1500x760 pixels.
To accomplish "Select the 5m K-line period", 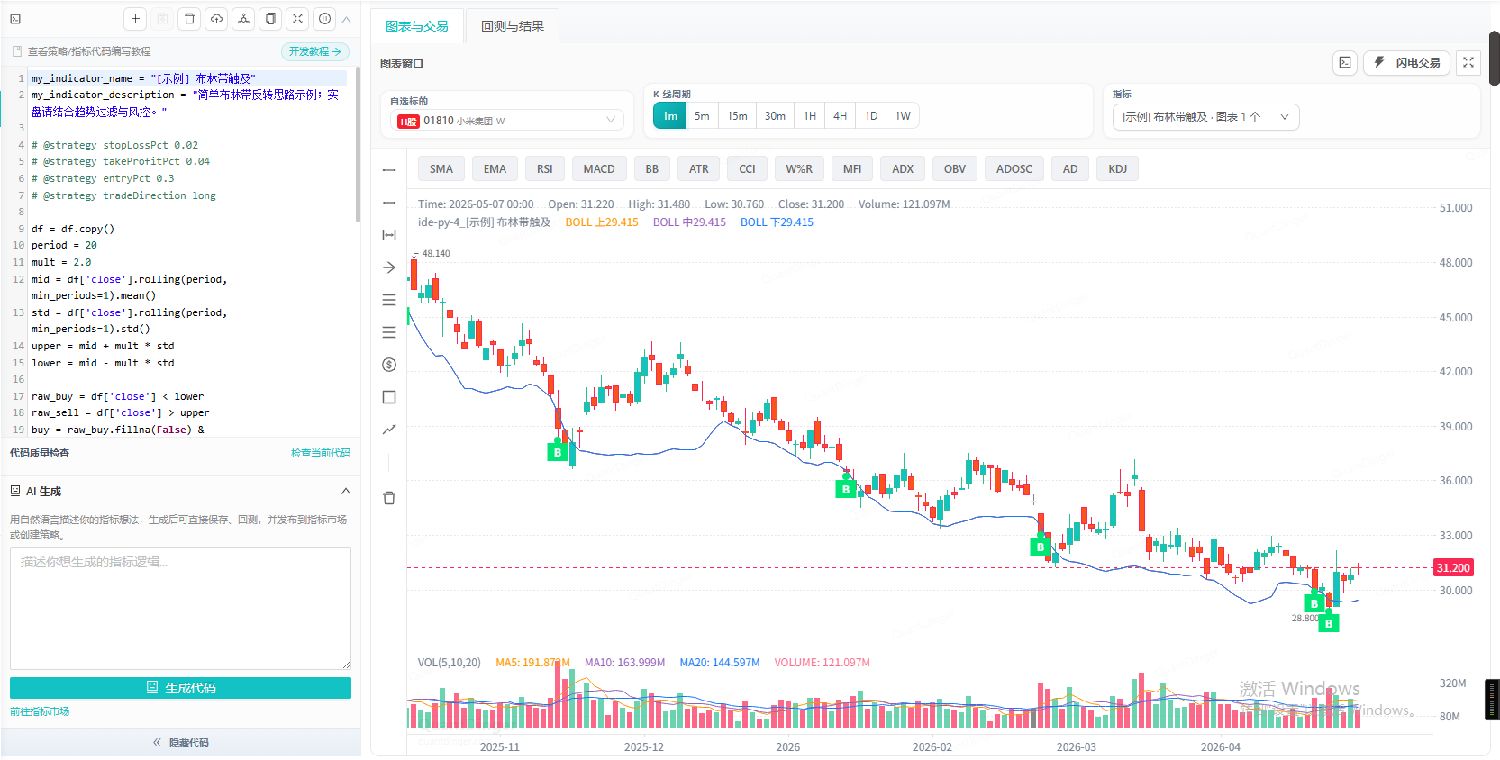I will [x=702, y=116].
